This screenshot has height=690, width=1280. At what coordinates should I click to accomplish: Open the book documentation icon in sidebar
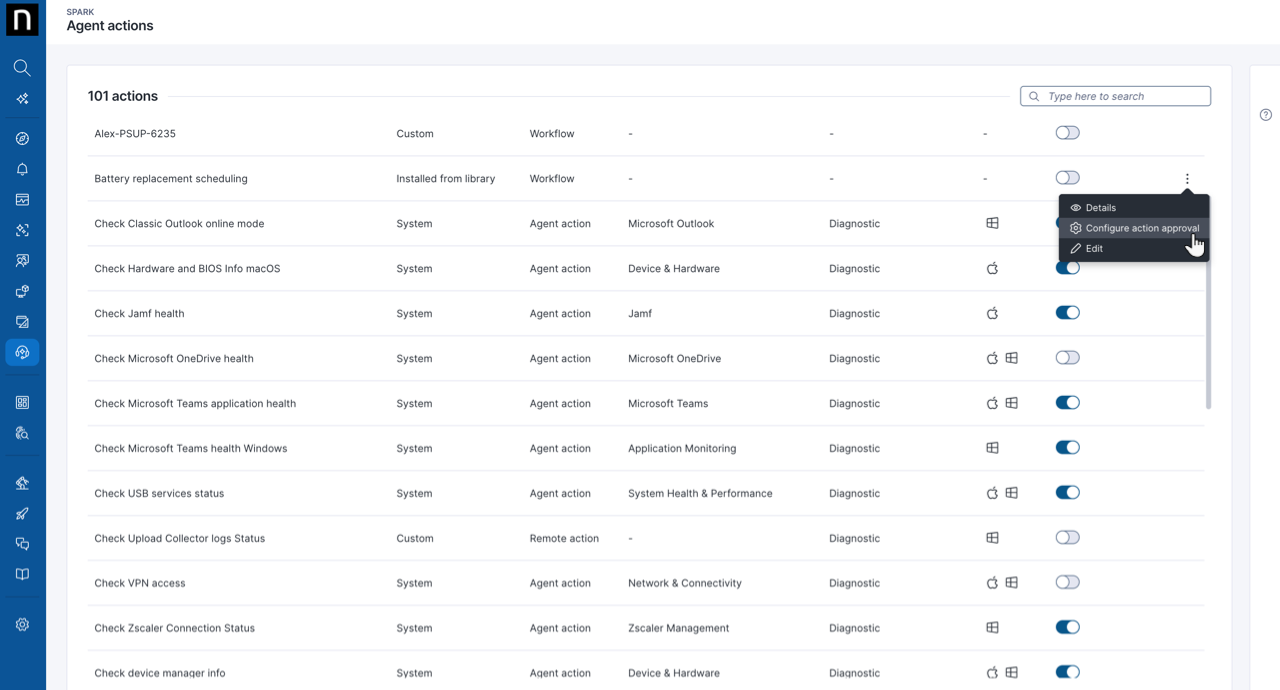pos(22,574)
